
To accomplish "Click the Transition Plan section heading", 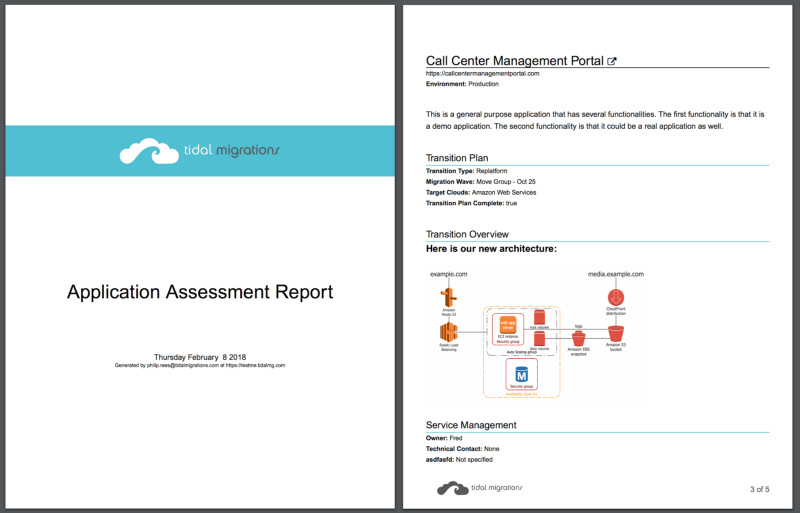I will (x=457, y=158).
